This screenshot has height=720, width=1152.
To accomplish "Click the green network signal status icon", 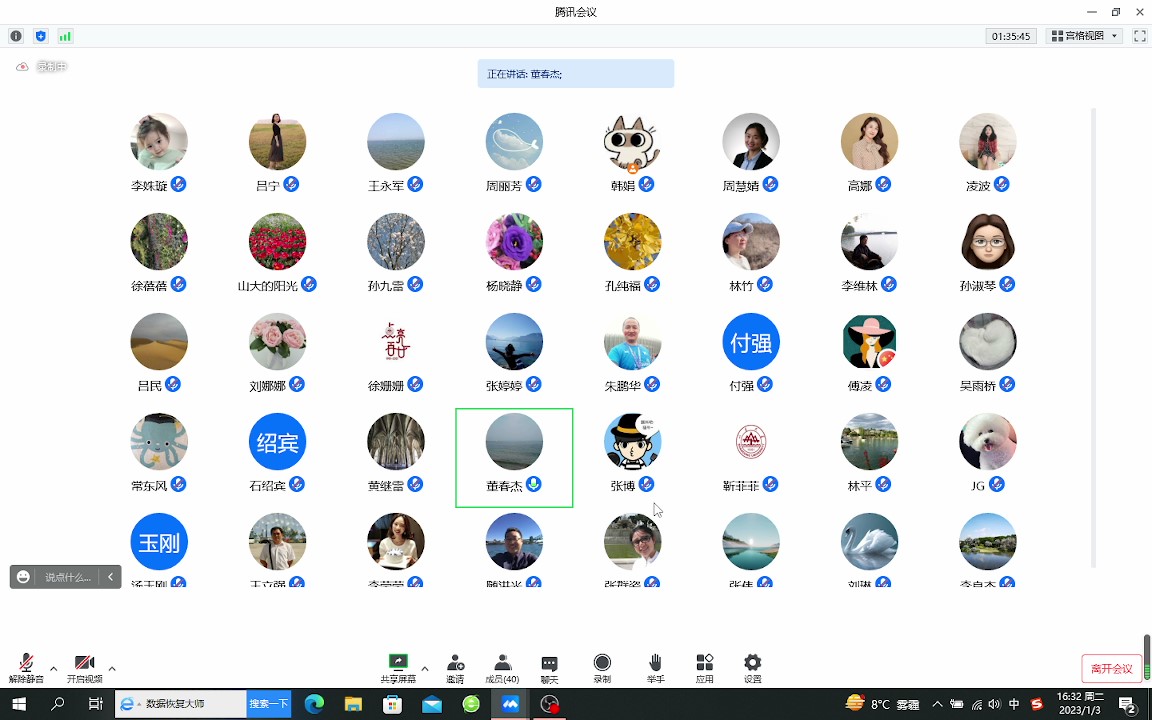I will pyautogui.click(x=65, y=36).
